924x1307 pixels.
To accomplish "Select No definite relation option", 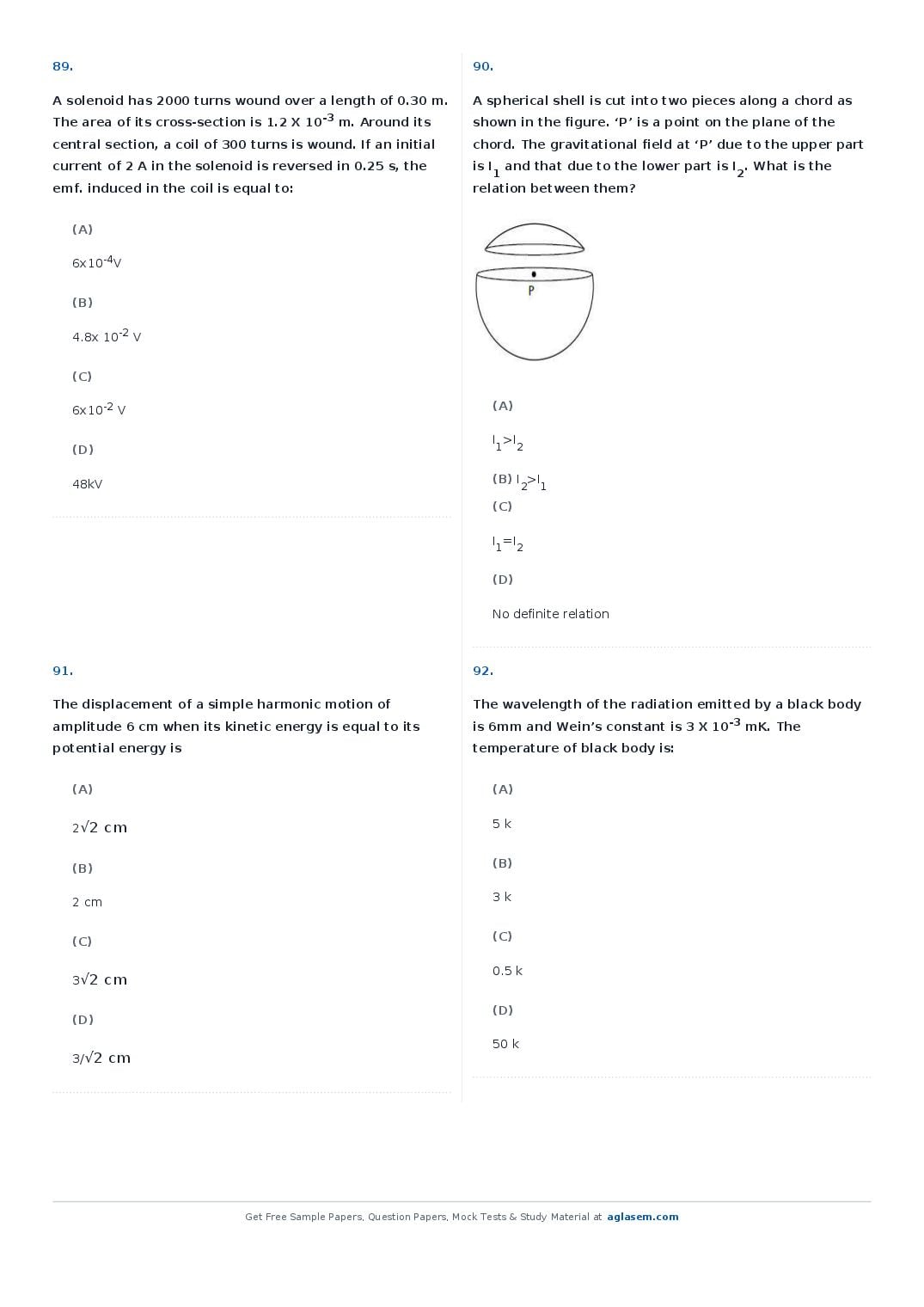I will click(550, 614).
